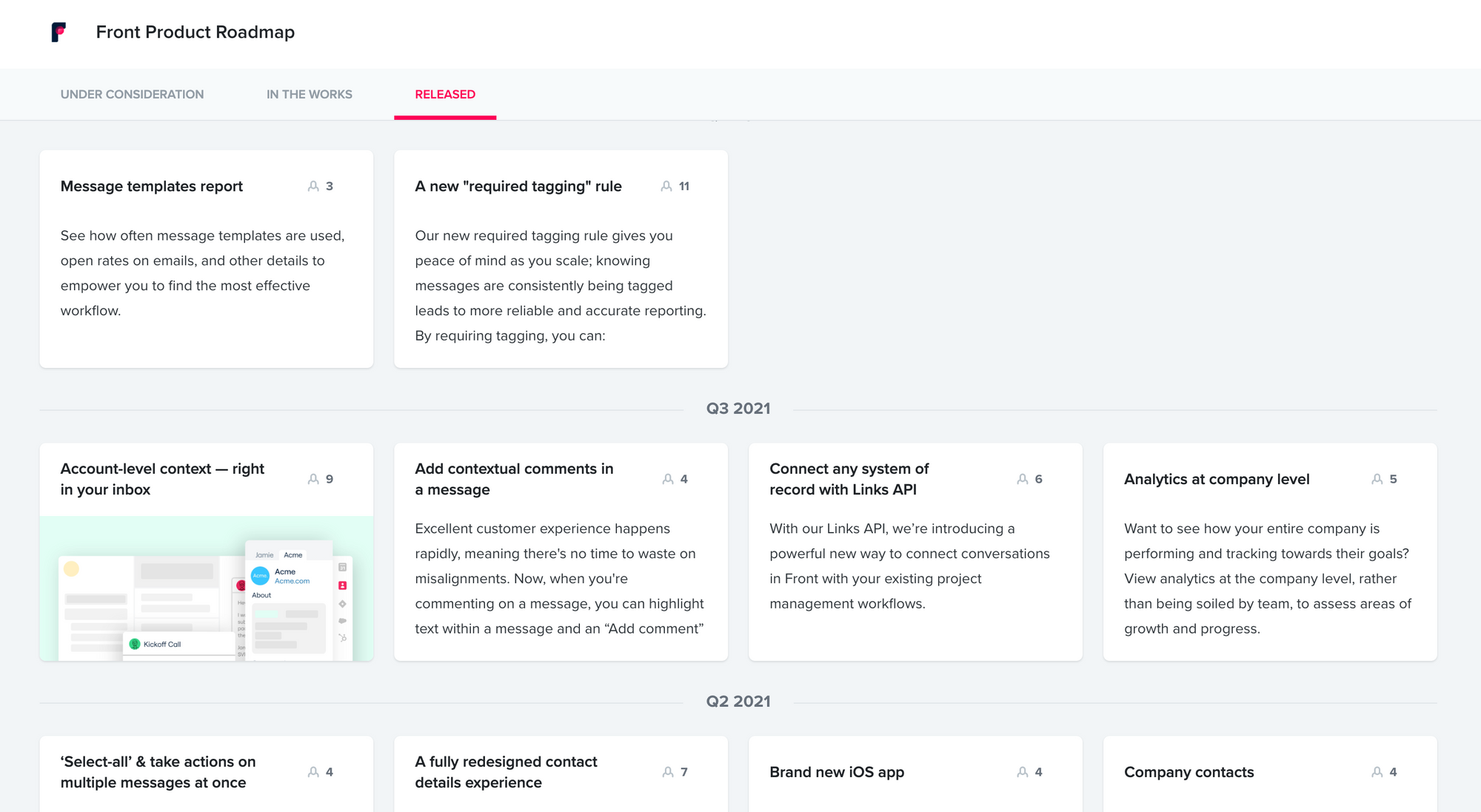Open Add contextual comments in a message
This screenshot has height=812, width=1481.
click(x=514, y=479)
